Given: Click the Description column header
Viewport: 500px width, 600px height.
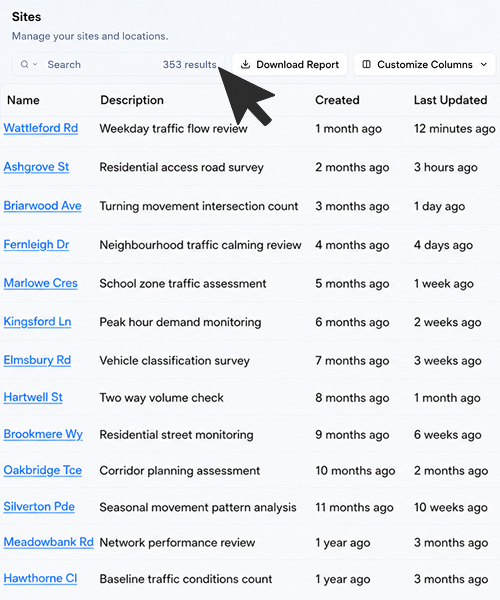Looking at the screenshot, I should tap(132, 100).
